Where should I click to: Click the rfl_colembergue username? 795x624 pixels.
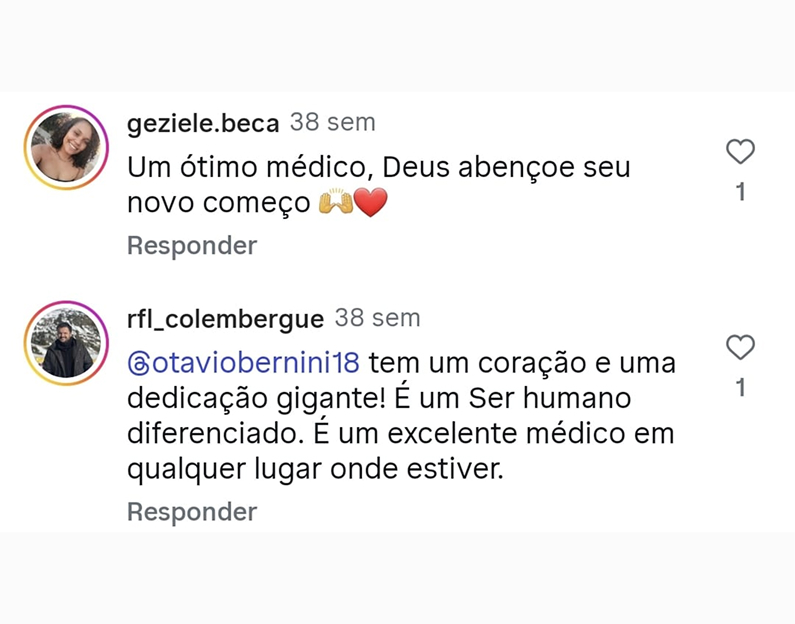click(225, 319)
